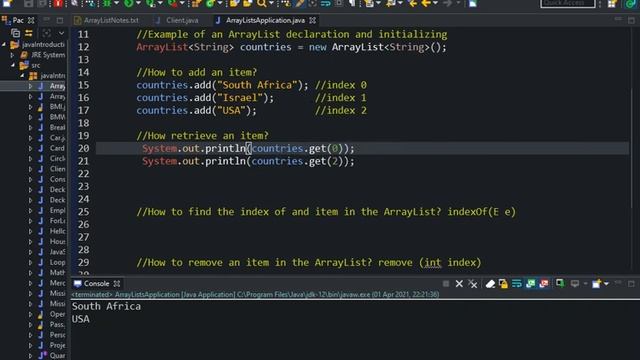
Task: Select the BMW item in Package Explorer
Action: pos(57,117)
